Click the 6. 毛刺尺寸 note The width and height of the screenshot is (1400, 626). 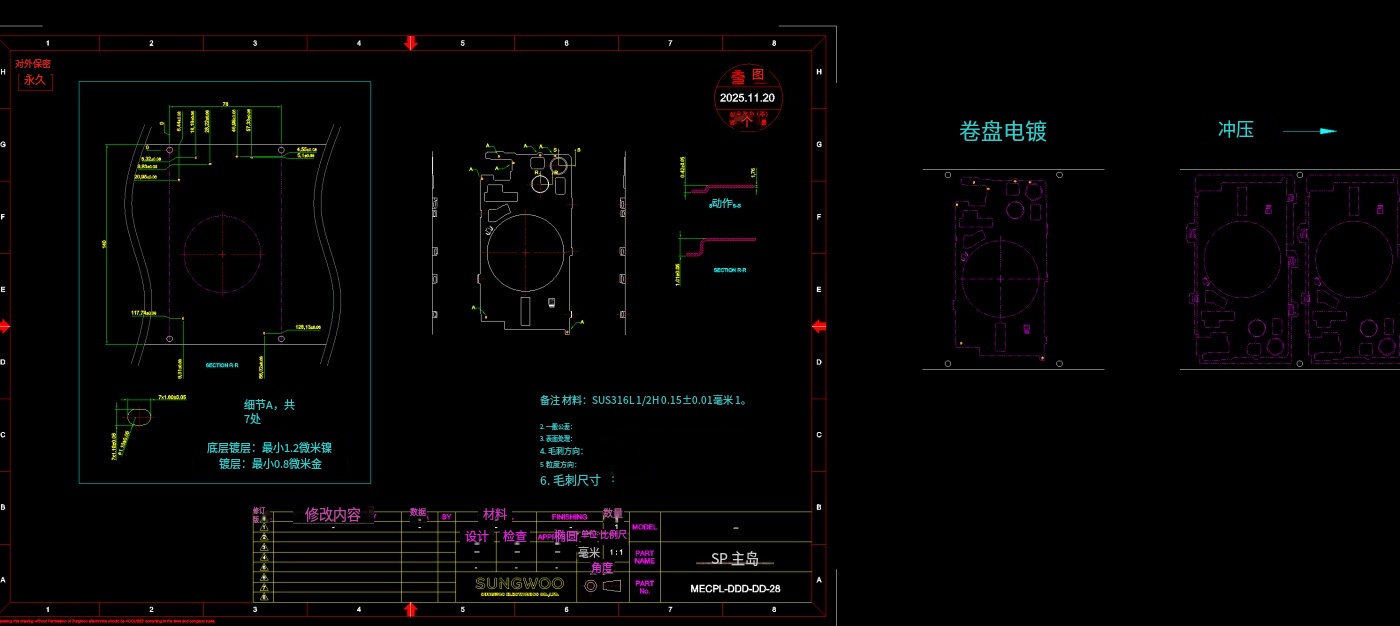(x=570, y=480)
